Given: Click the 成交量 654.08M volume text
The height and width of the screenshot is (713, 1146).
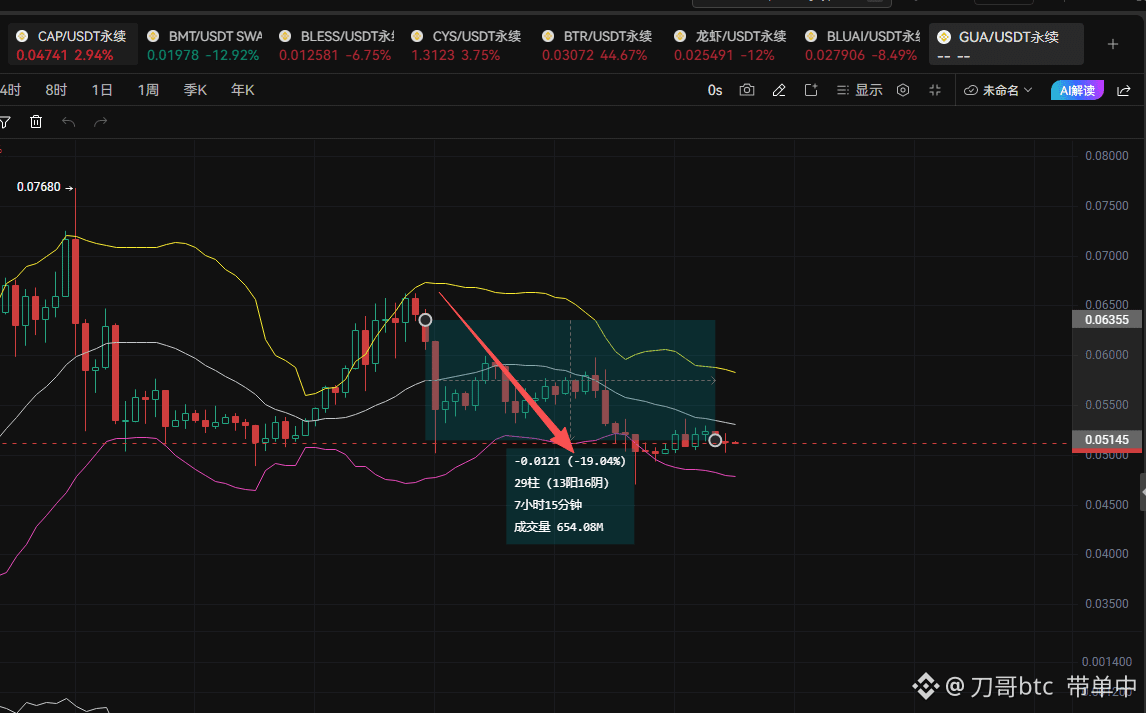Looking at the screenshot, I should (558, 527).
